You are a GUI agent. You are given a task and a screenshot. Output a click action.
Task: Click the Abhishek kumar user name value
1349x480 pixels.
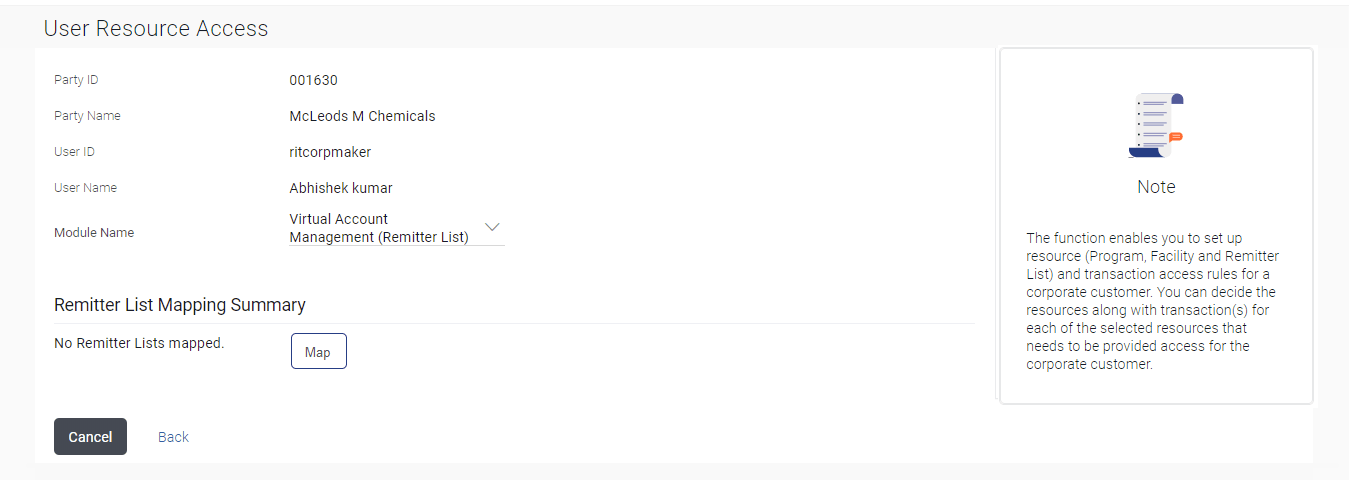(x=340, y=188)
